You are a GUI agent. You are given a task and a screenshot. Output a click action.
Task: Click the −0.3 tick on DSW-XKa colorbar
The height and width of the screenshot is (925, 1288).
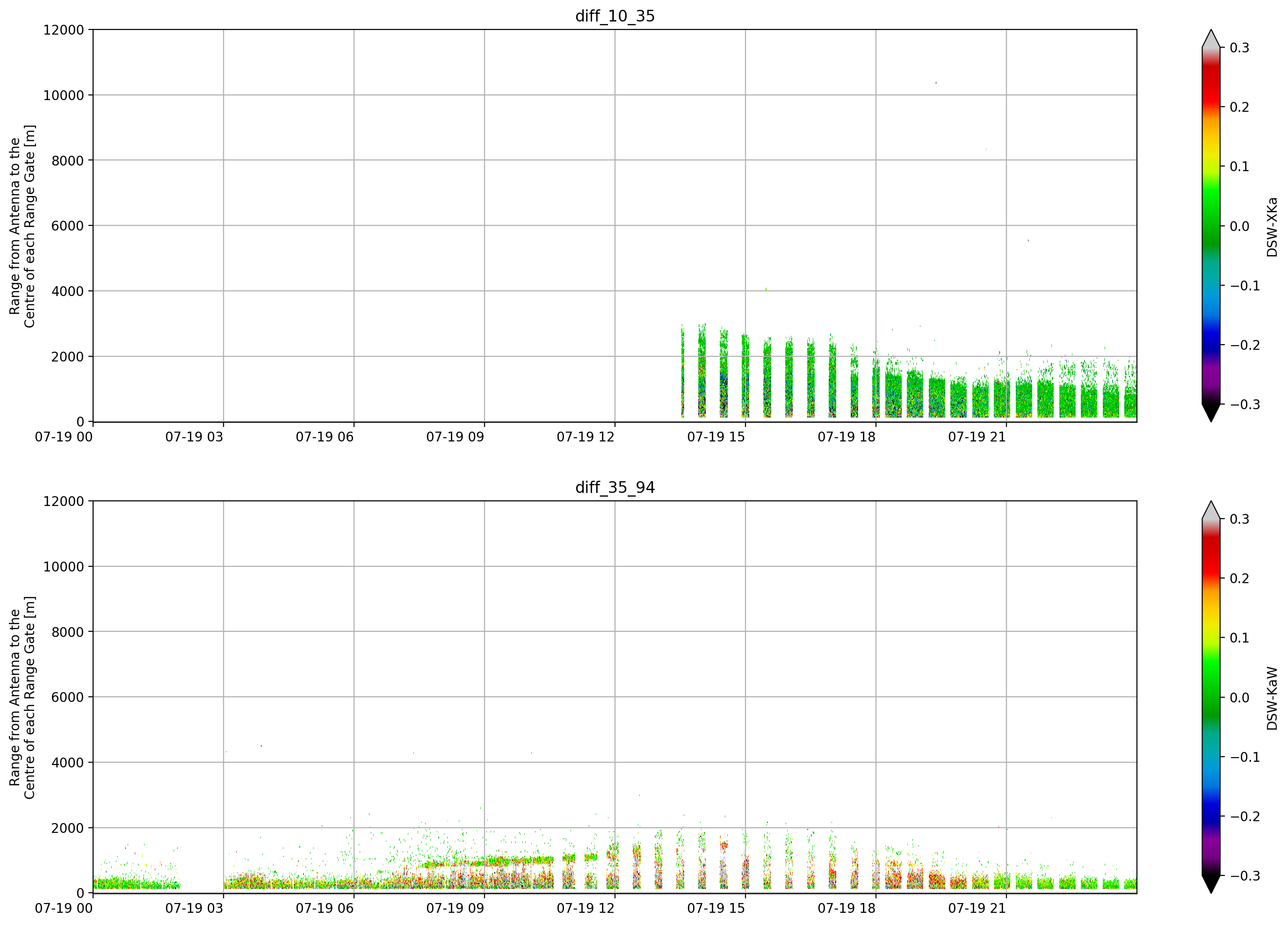(x=1245, y=405)
